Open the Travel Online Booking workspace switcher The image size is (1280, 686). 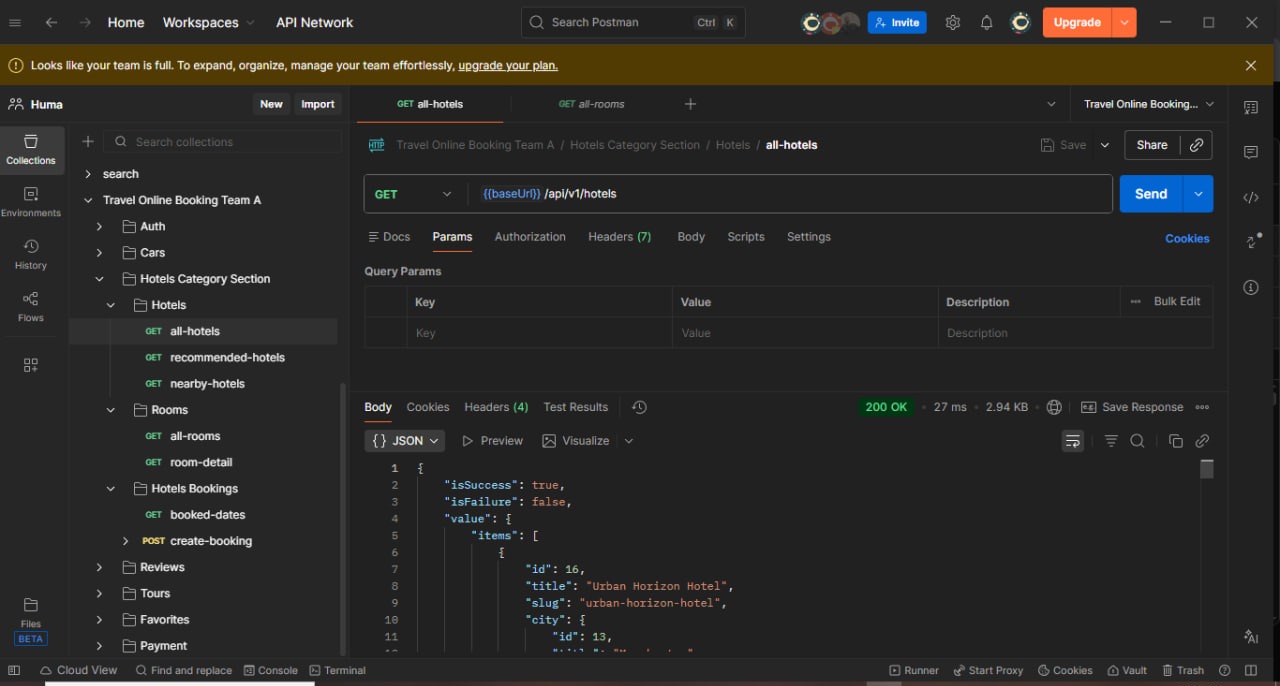[1140, 103]
